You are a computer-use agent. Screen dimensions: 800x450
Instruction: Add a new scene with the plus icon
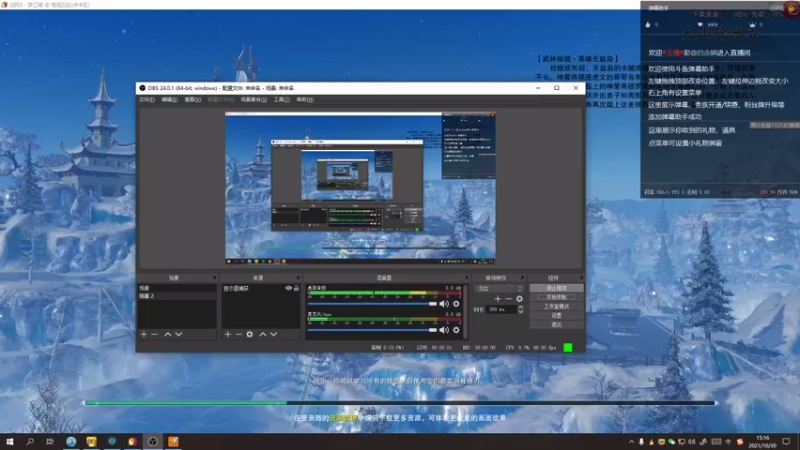[x=144, y=334]
